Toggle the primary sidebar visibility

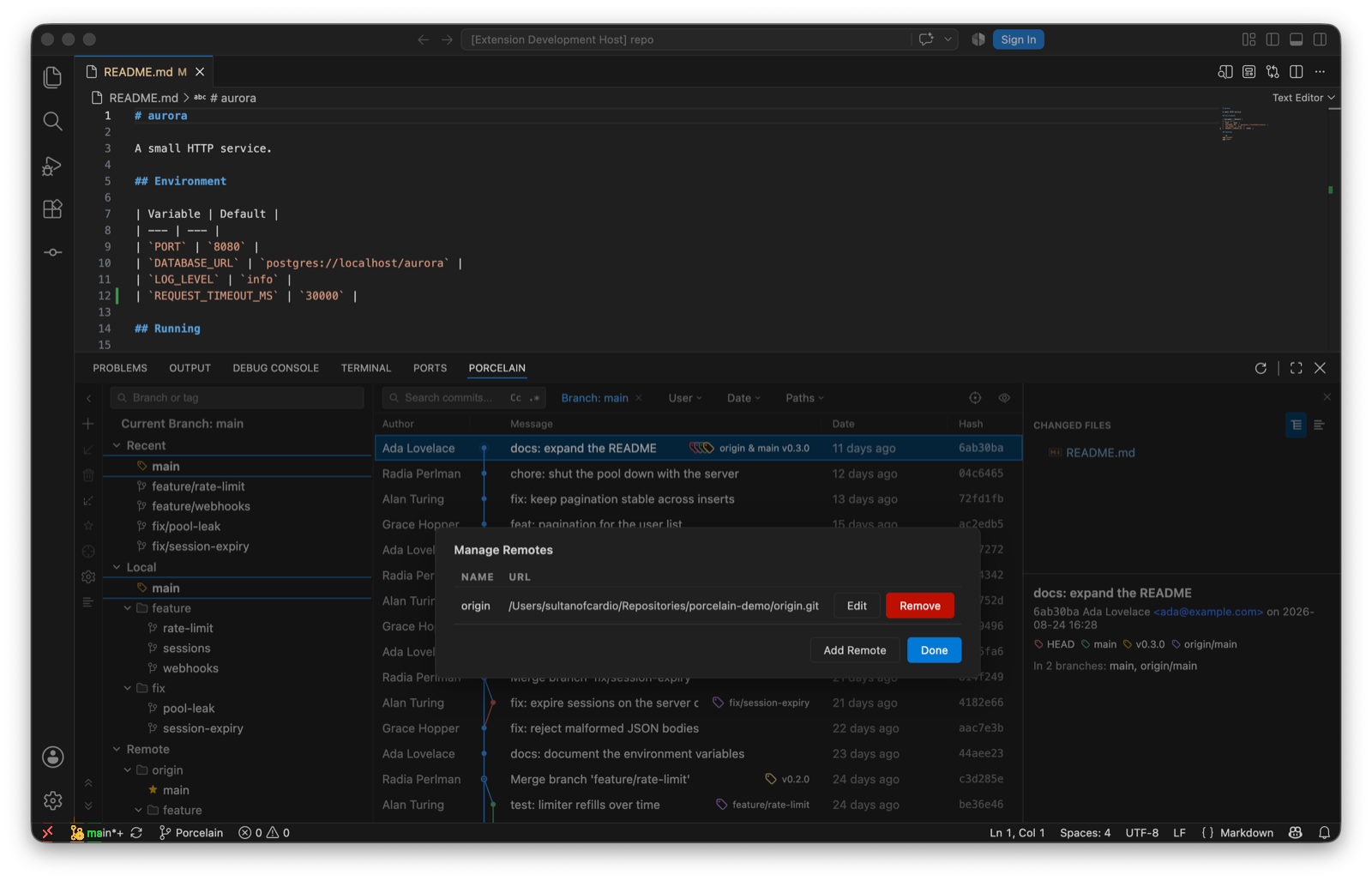1273,39
